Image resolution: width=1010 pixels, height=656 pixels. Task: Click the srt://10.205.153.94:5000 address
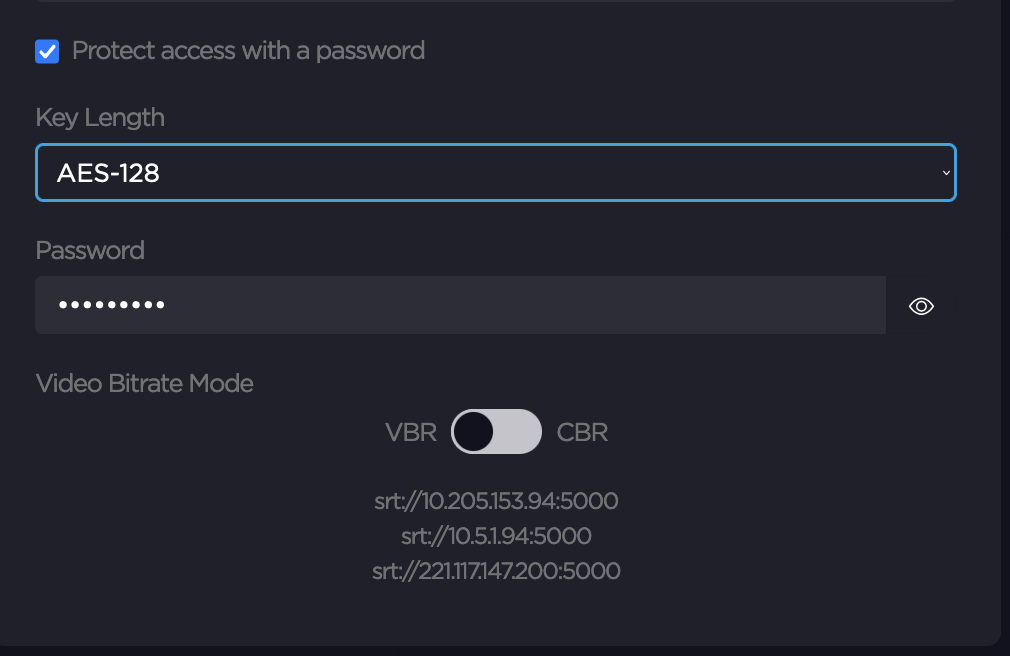coord(496,500)
